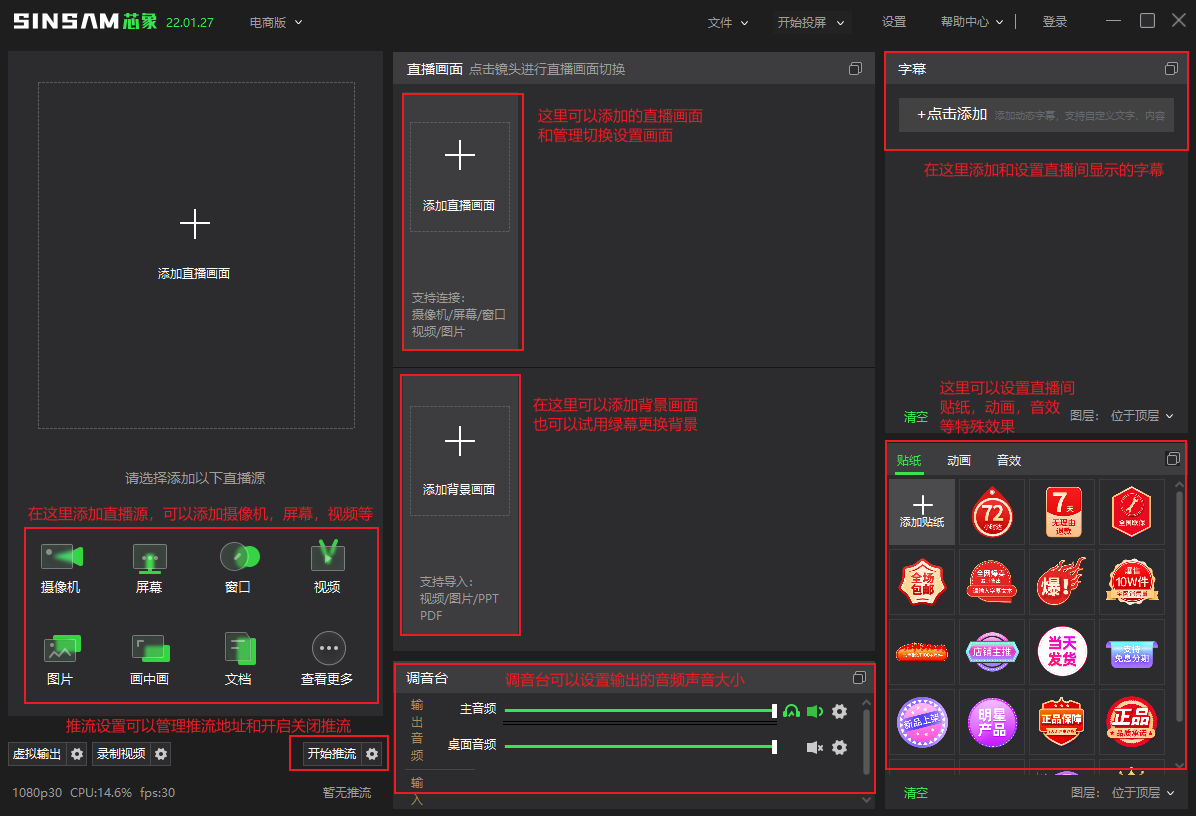Mute the 主音频 speaker
The width and height of the screenshot is (1196, 816).
coord(815,711)
